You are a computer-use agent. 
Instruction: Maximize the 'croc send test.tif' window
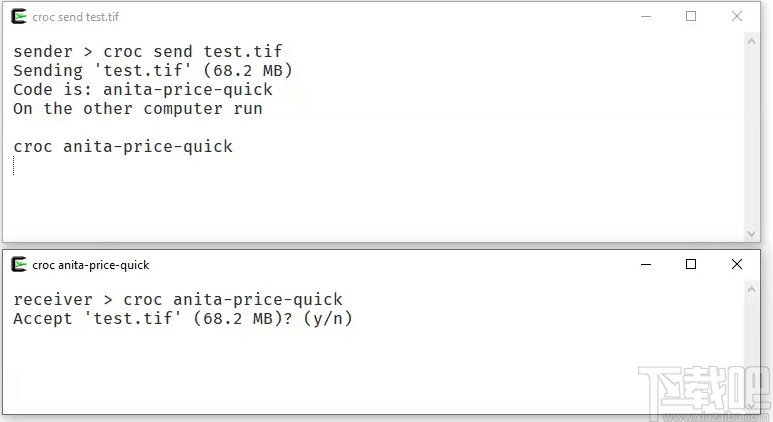coord(691,17)
